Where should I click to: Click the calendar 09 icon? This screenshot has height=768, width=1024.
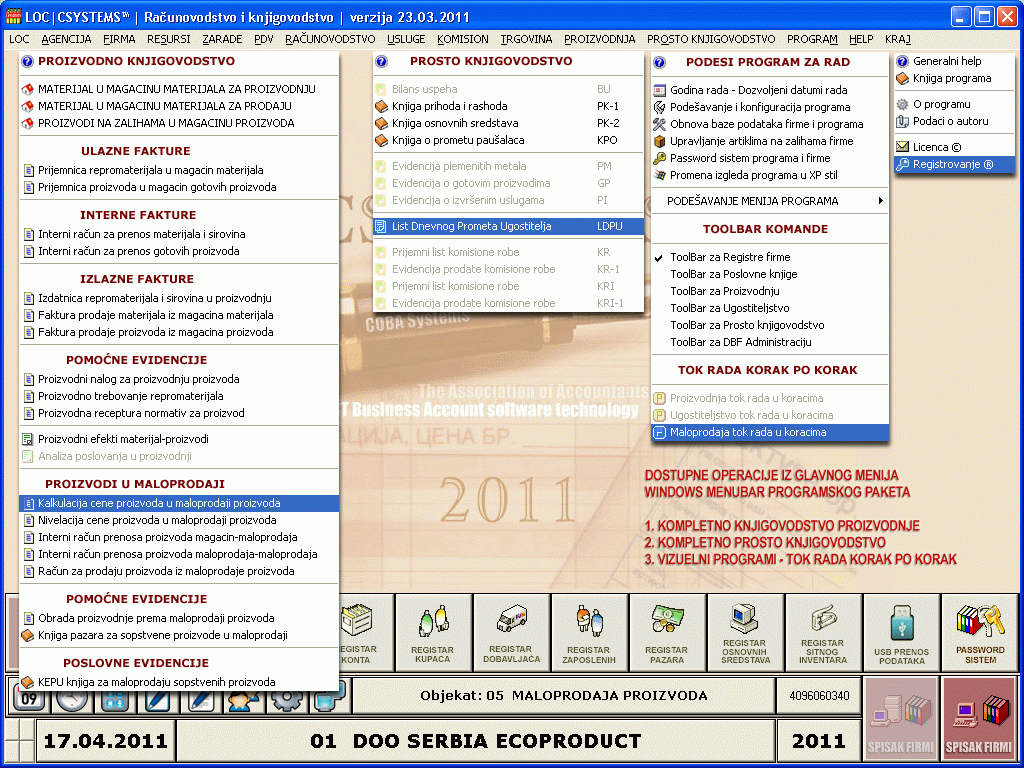tap(29, 699)
